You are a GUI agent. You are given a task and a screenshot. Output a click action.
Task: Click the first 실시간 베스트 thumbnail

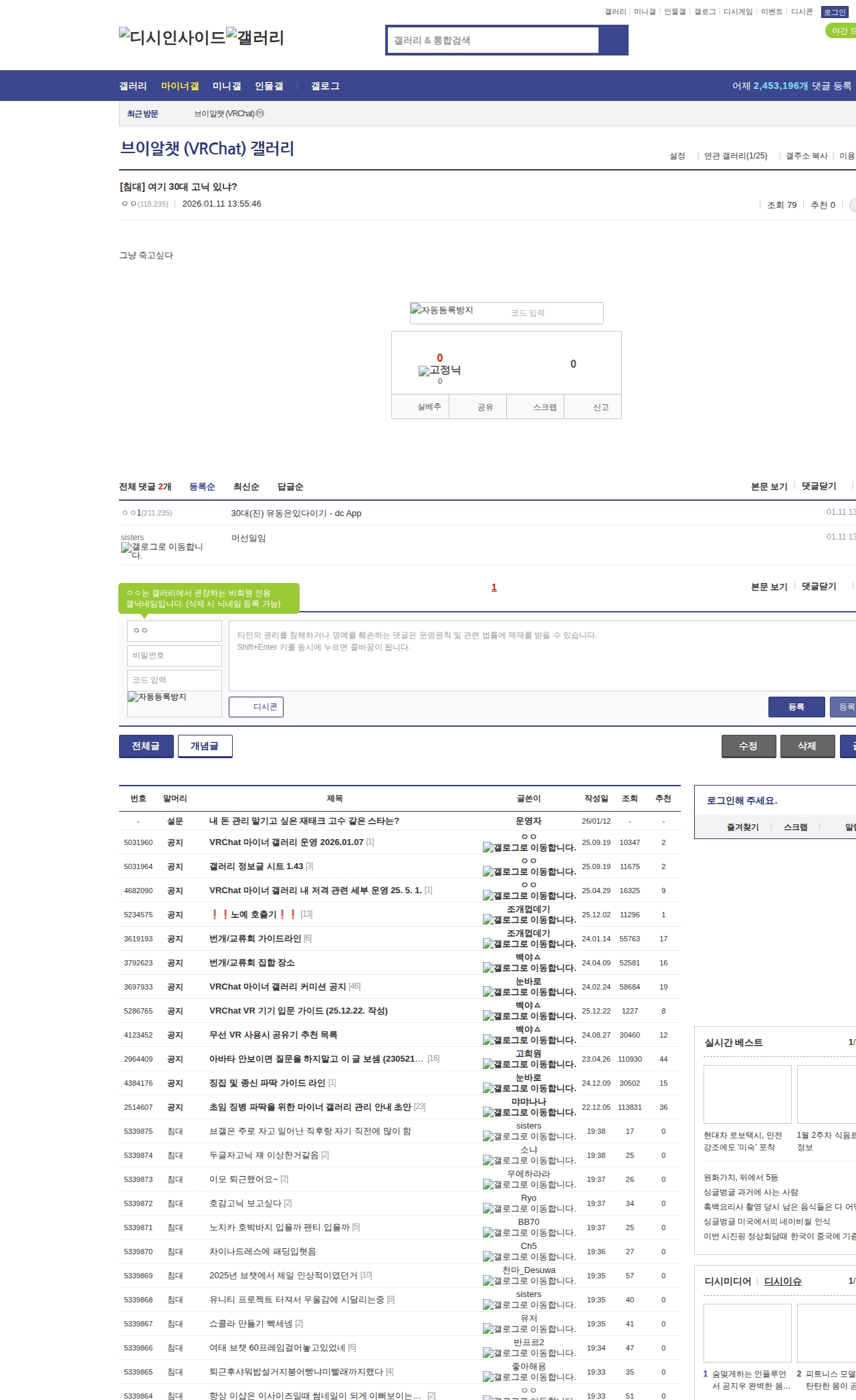tap(747, 1094)
